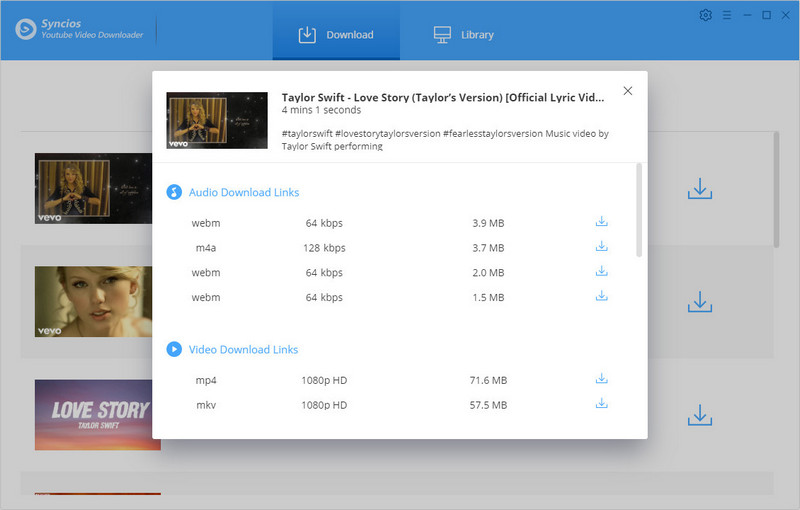
Task: Select the Download tab
Action: [336, 35]
